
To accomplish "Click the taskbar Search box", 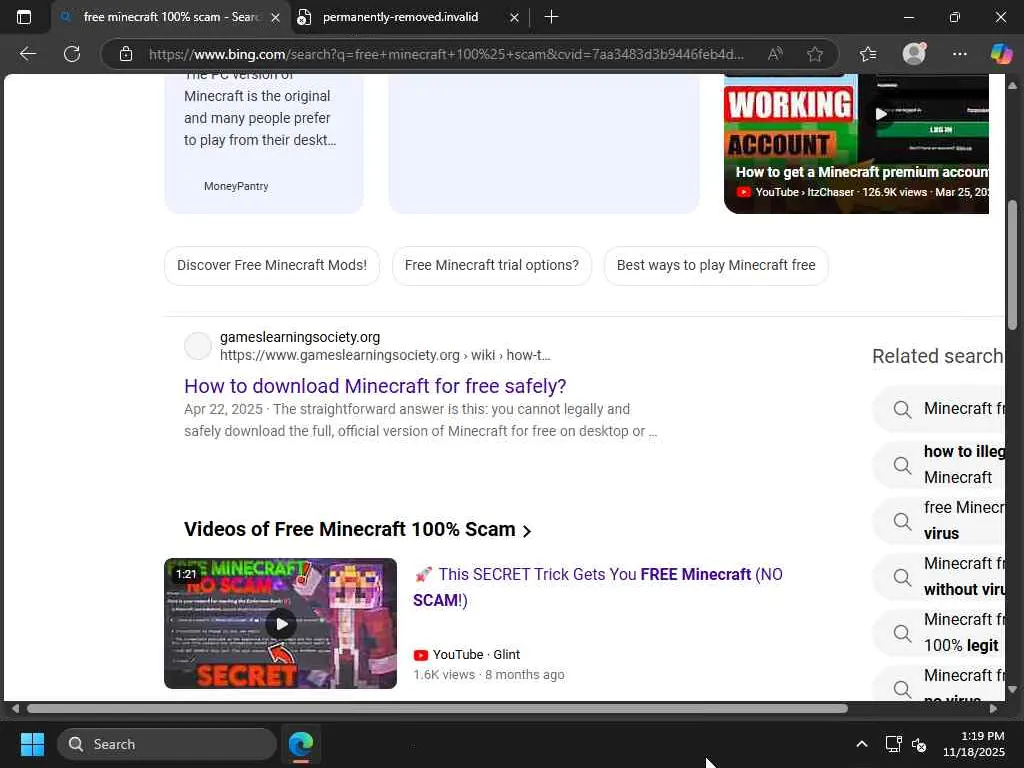I will coord(167,744).
